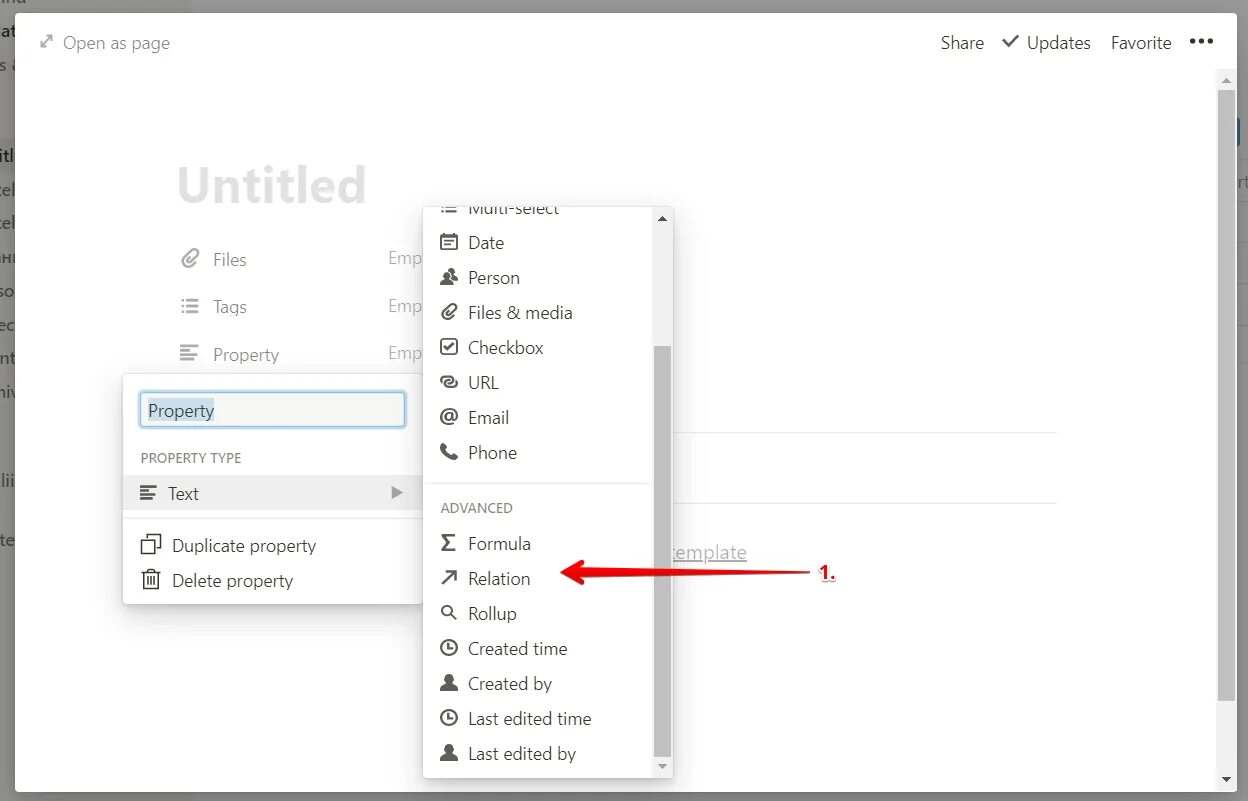Screen dimensions: 1248x801
Task: Click the type menu scroll down arrow
Action: click(x=661, y=766)
